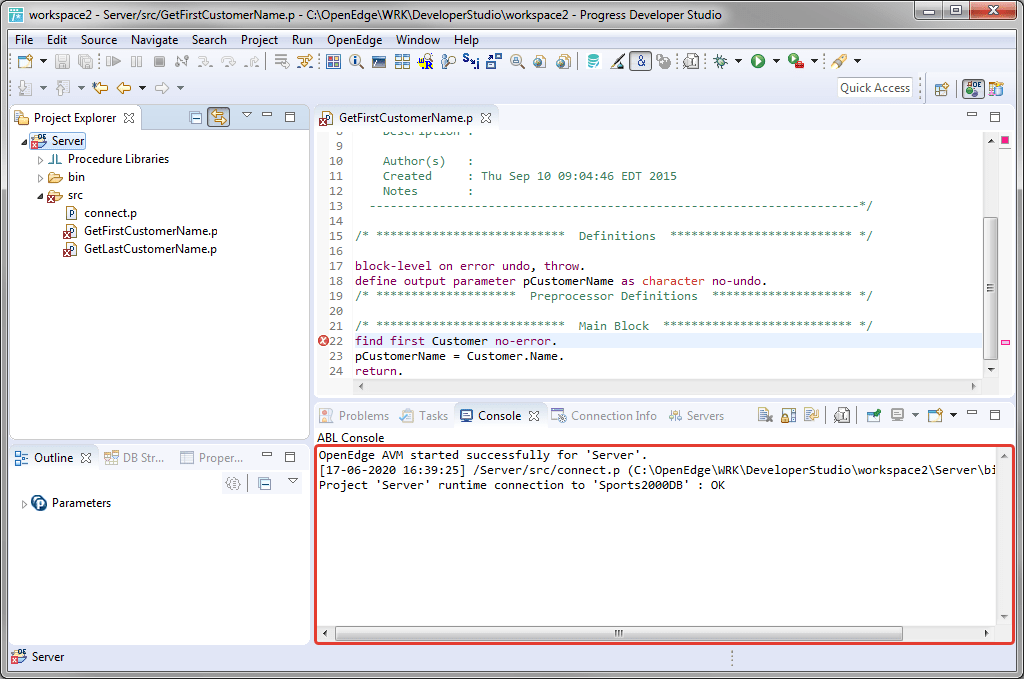Switch to the Servers tab

tap(696, 416)
